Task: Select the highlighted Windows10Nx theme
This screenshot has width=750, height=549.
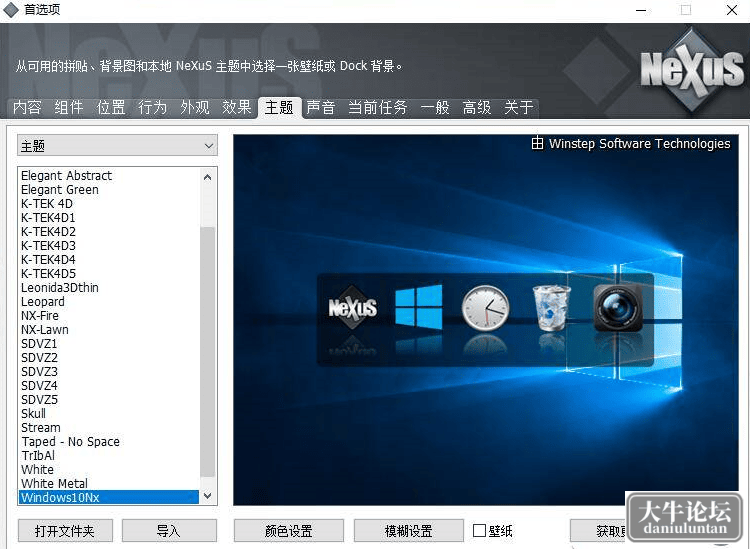Action: 109,497
